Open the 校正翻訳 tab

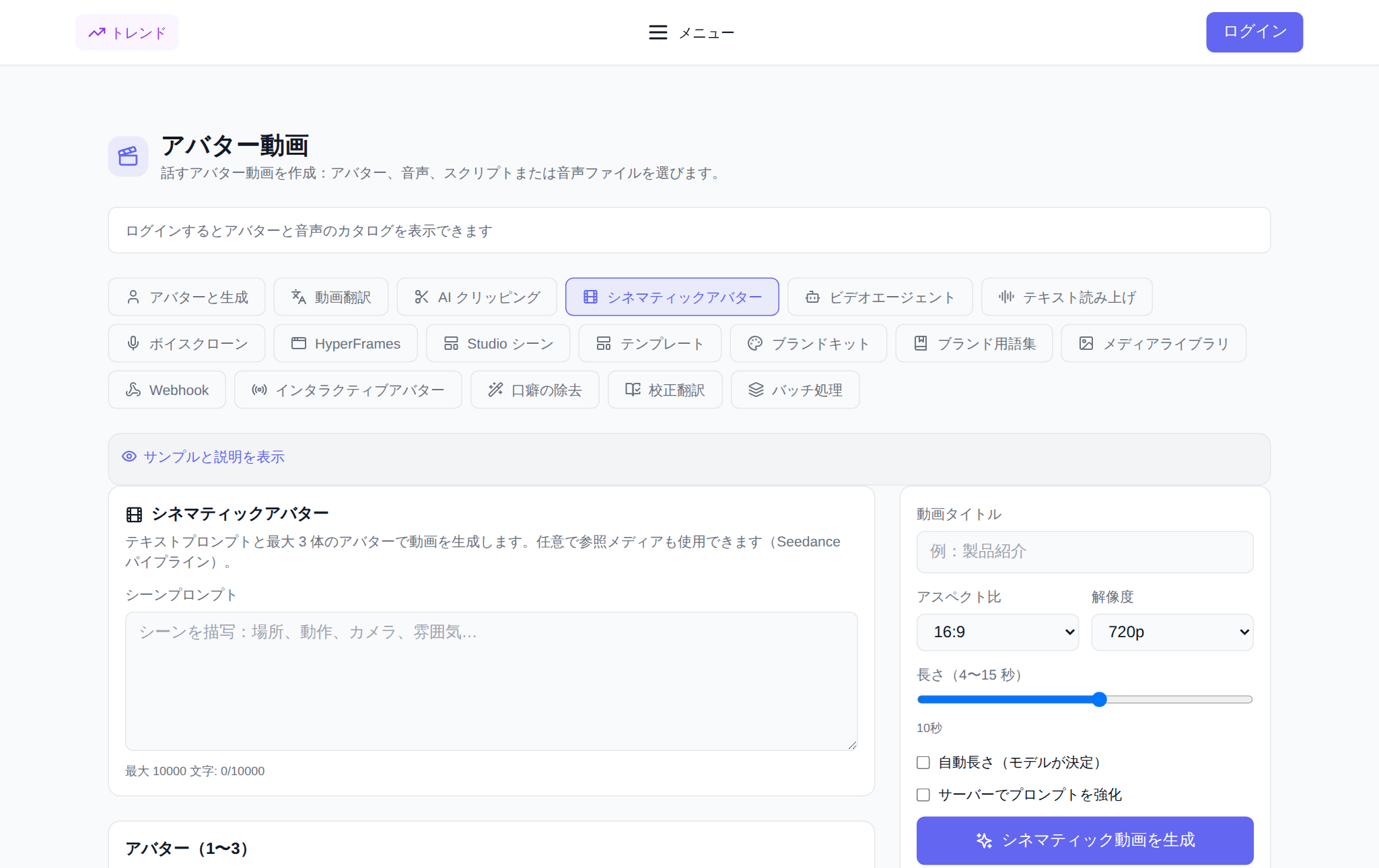point(665,390)
